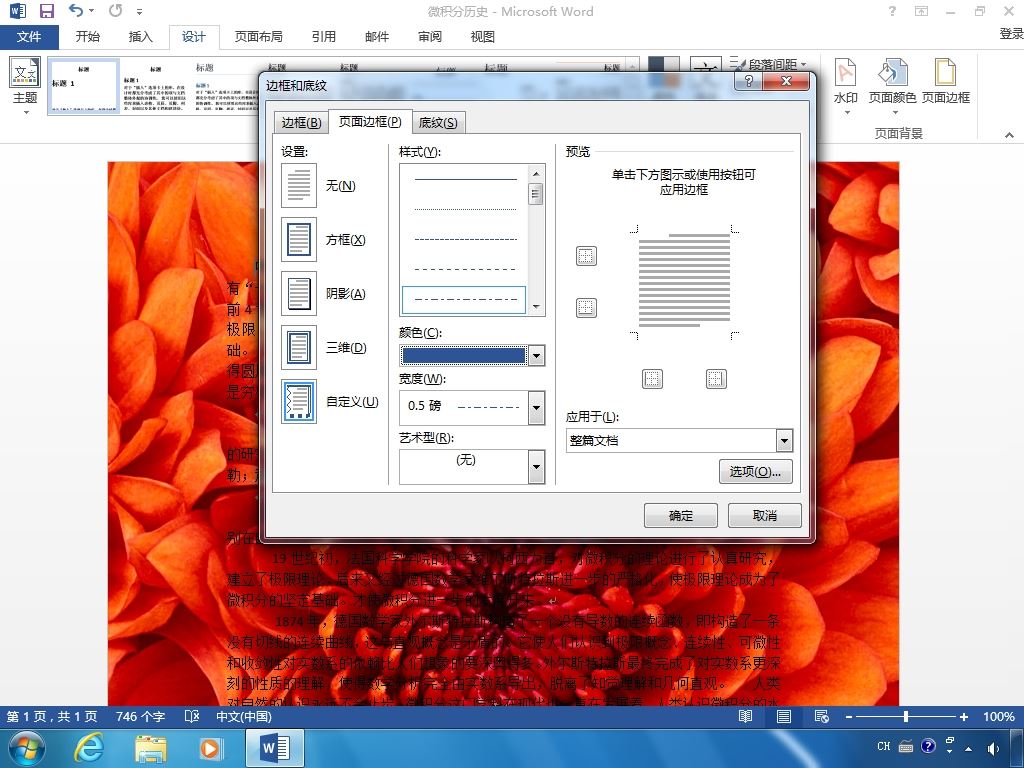The height and width of the screenshot is (768, 1024).
Task: Select the first document format thumbnail 标题 1
Action: click(x=84, y=87)
